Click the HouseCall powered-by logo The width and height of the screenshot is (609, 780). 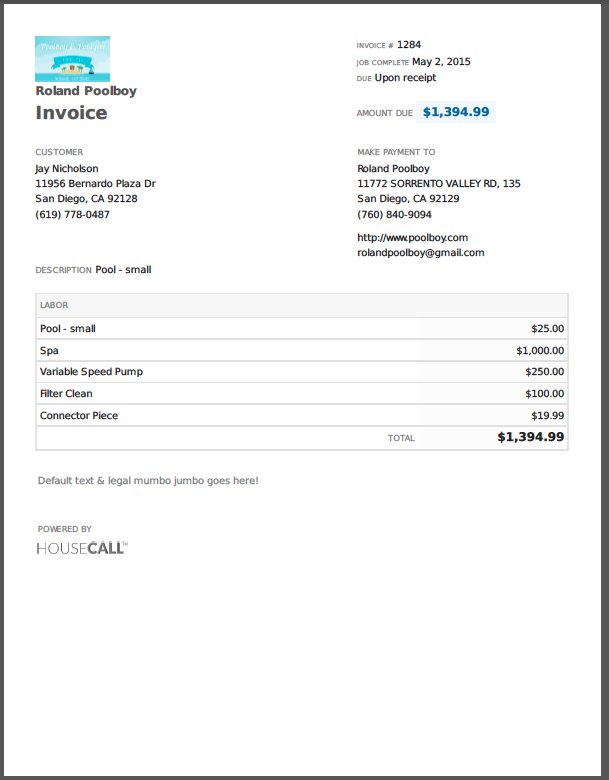coord(82,548)
